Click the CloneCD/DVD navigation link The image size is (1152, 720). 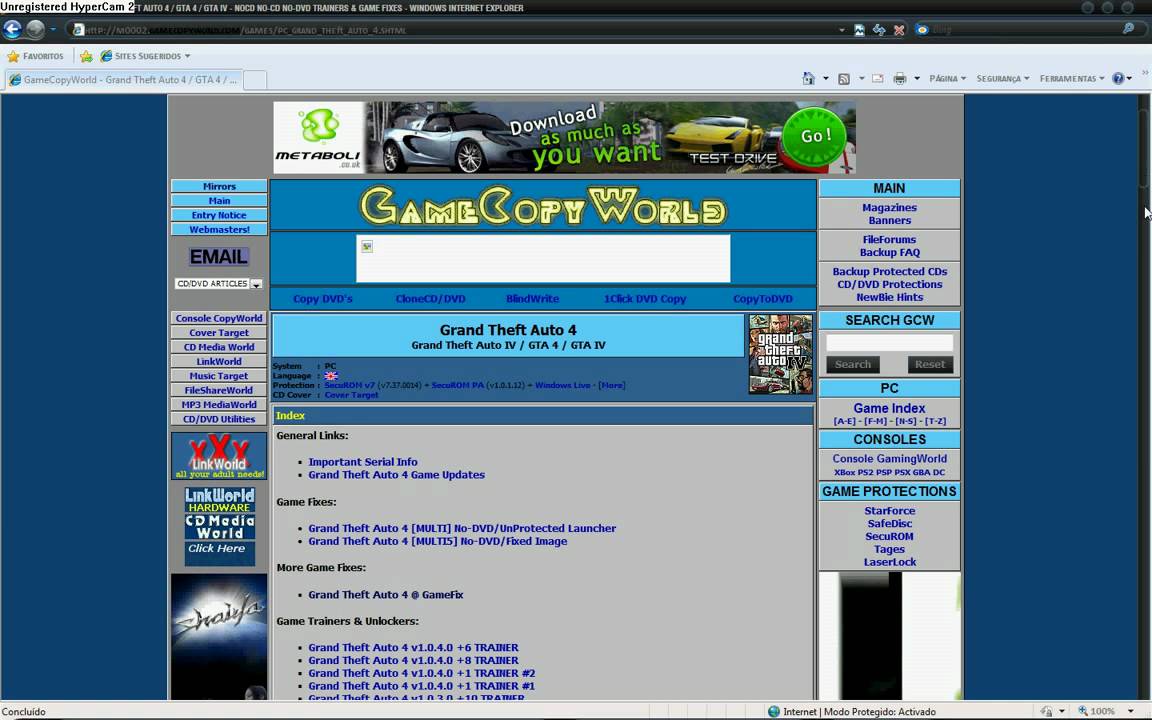[431, 299]
